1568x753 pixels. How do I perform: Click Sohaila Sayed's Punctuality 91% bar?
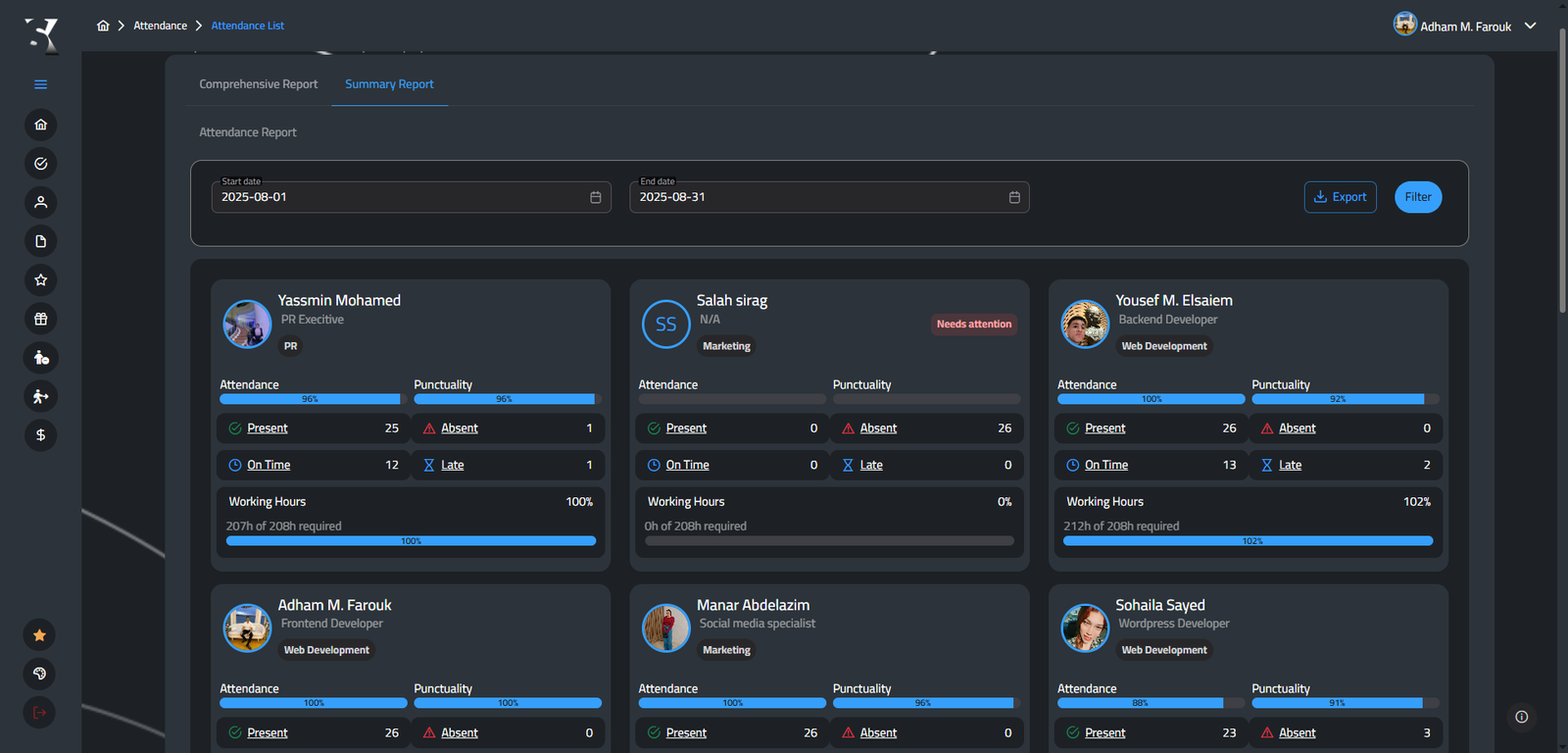click(x=1346, y=703)
